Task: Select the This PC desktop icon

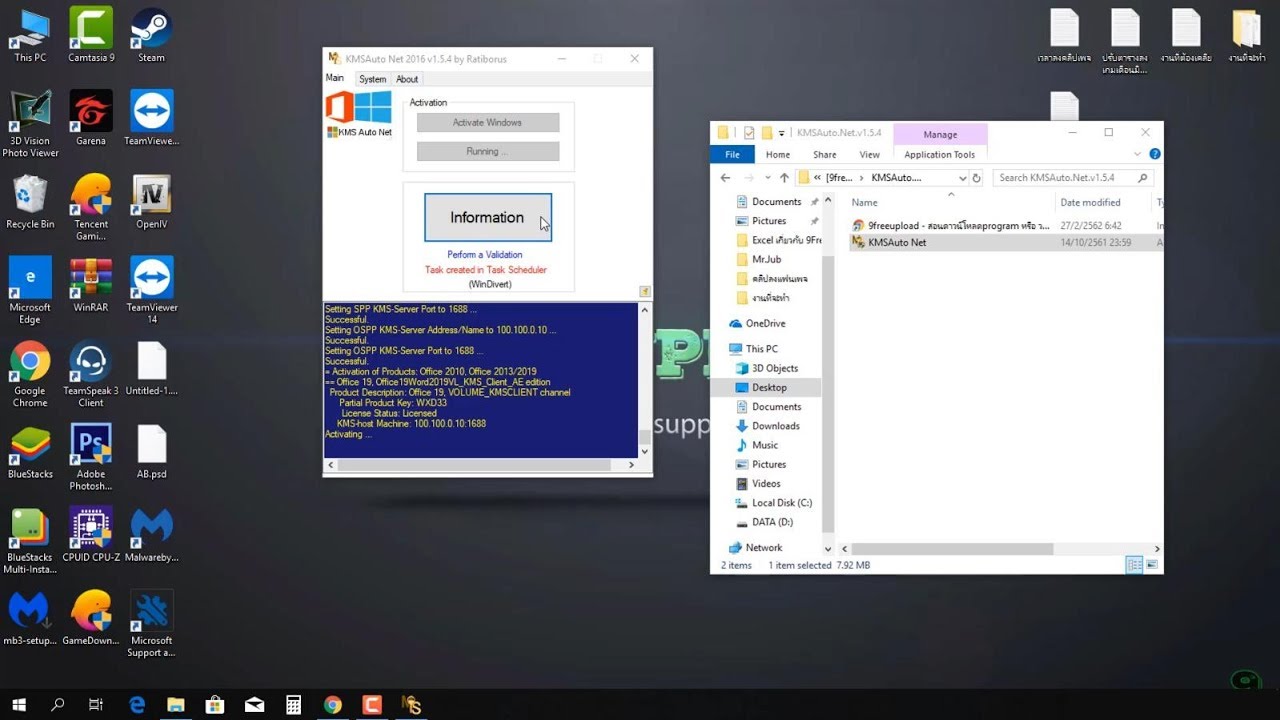Action: (30, 36)
